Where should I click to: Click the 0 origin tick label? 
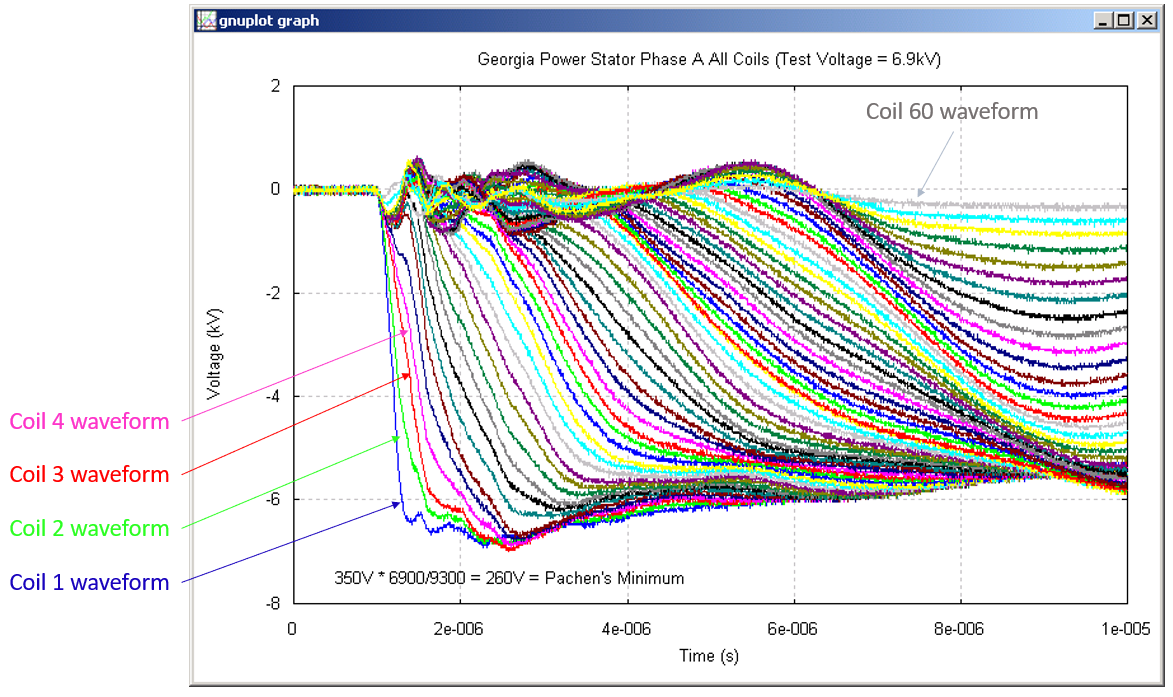click(x=291, y=627)
